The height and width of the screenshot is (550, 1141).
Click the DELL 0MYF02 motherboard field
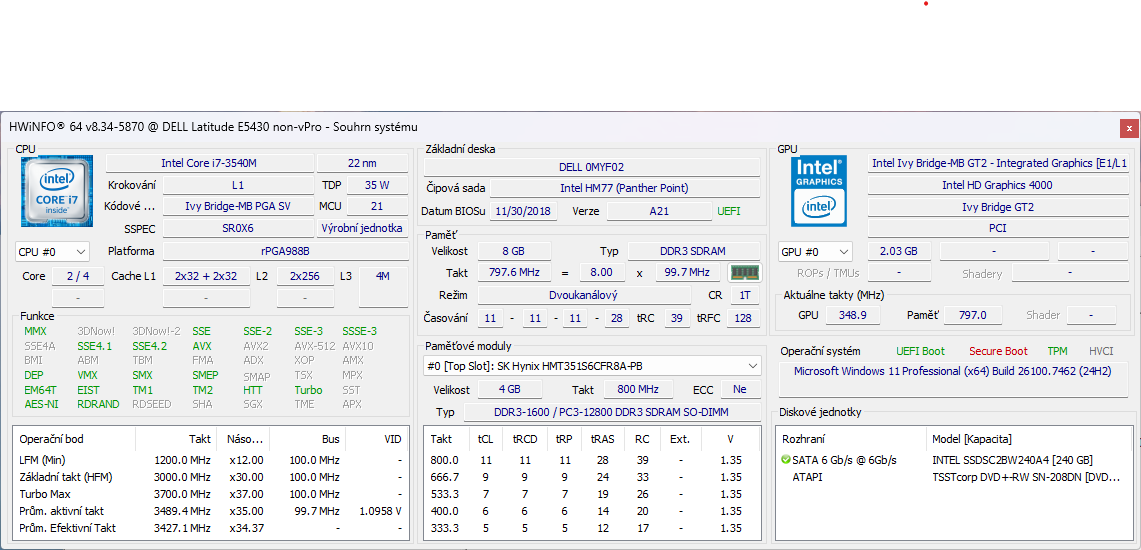pos(591,167)
